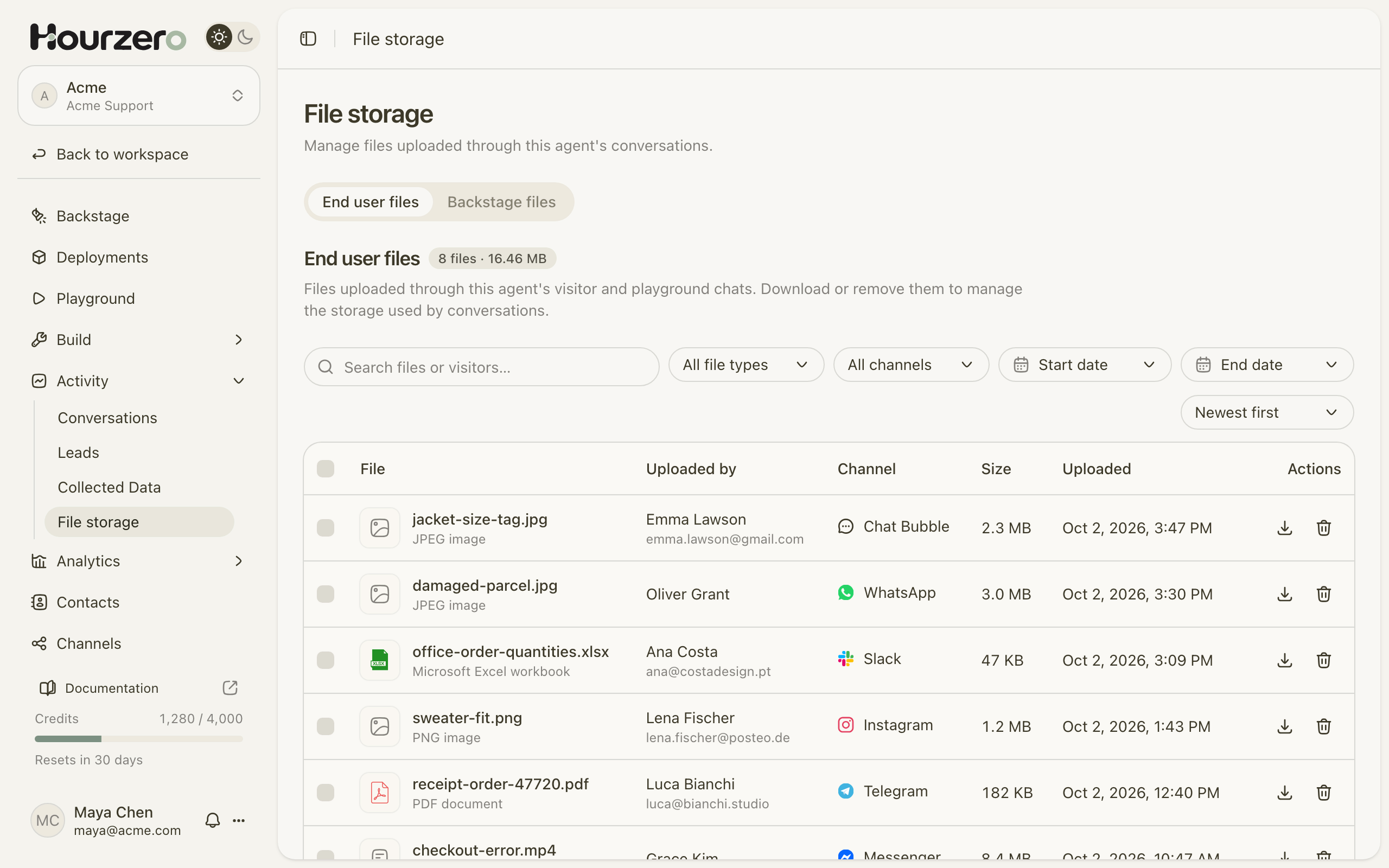This screenshot has height=868, width=1389.
Task: Open Deployments page
Action: pos(139,257)
